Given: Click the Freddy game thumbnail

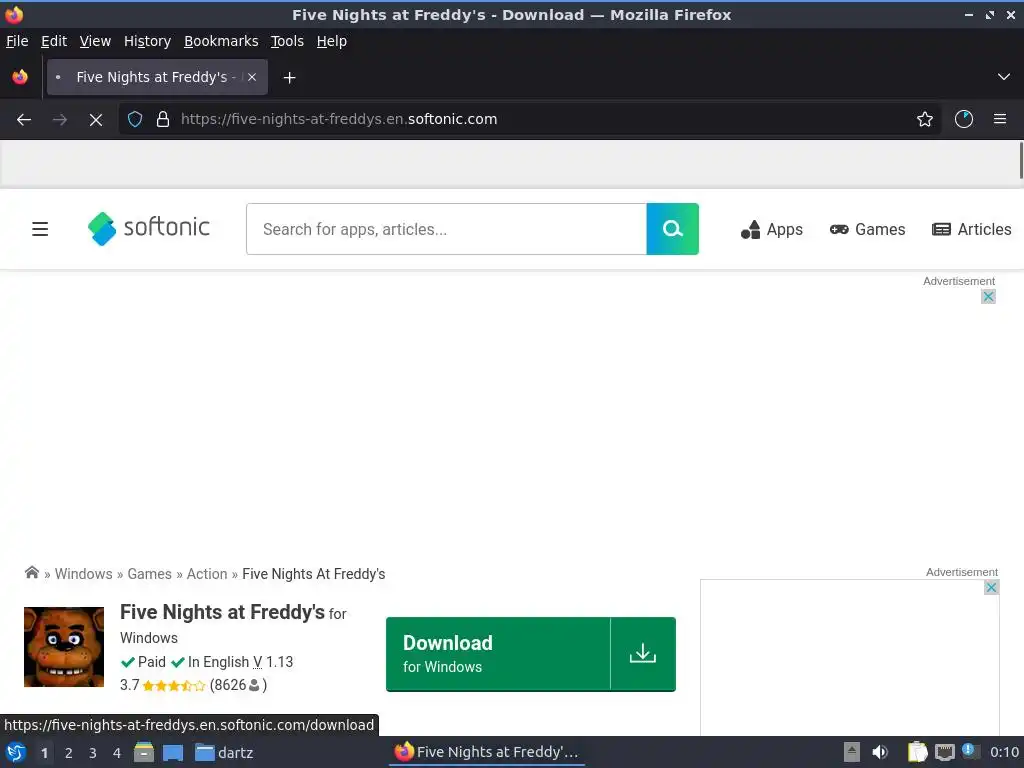Looking at the screenshot, I should coord(64,647).
